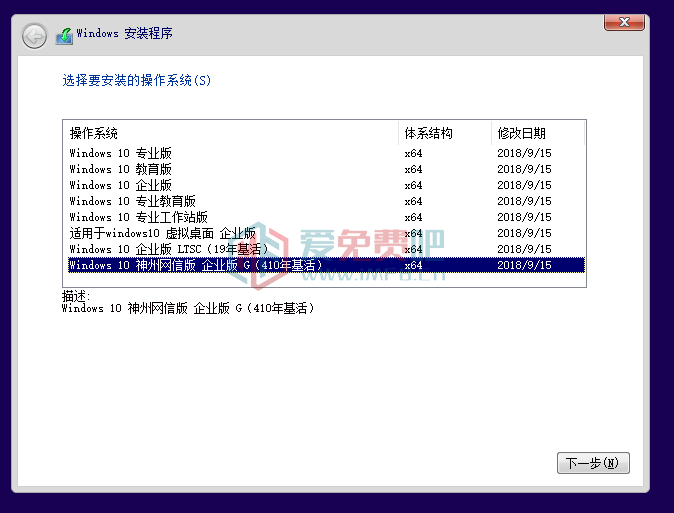Click the back arrow button
Viewport: 674px width, 513px height.
pos(34,36)
